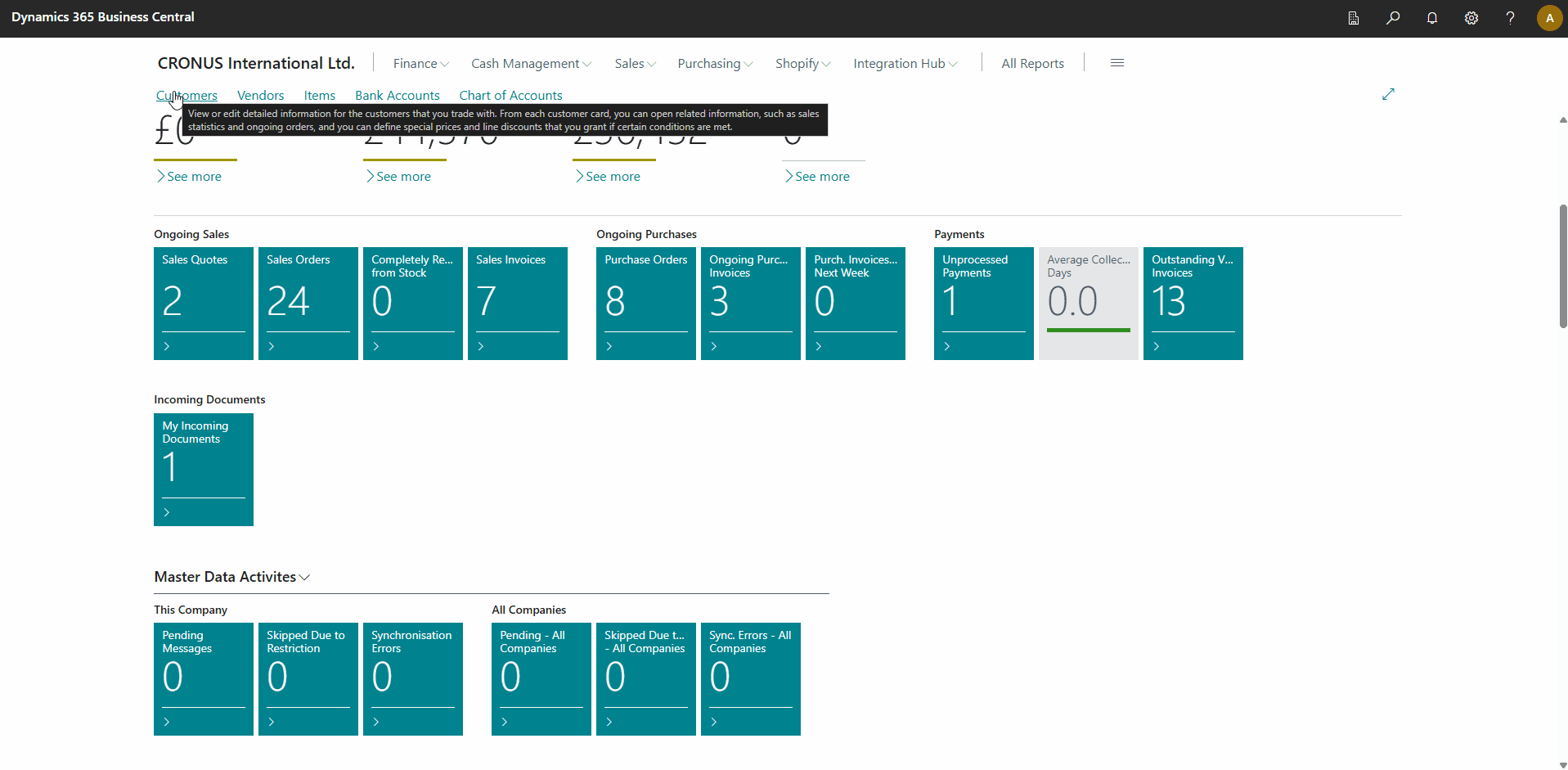Click the scrollbar down arrow
Screen dimensions: 1568x770
(1563, 765)
